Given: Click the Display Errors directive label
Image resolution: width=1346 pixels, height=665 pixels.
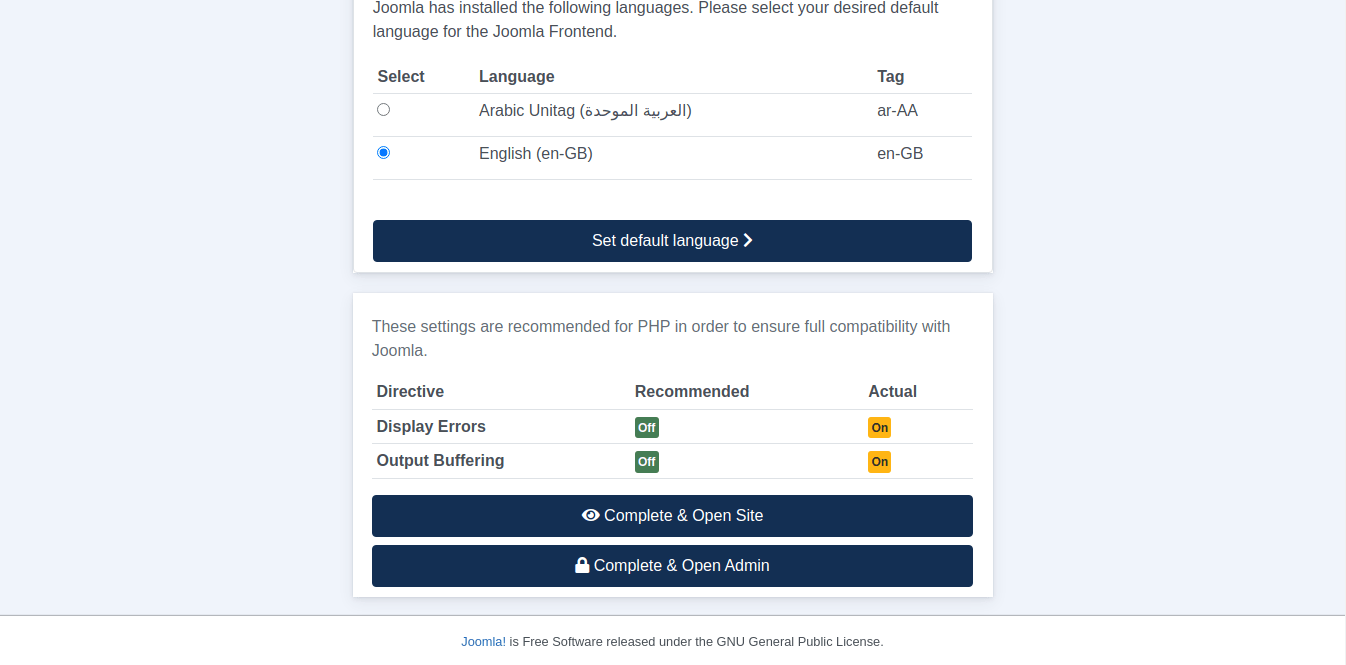Looking at the screenshot, I should (431, 427).
